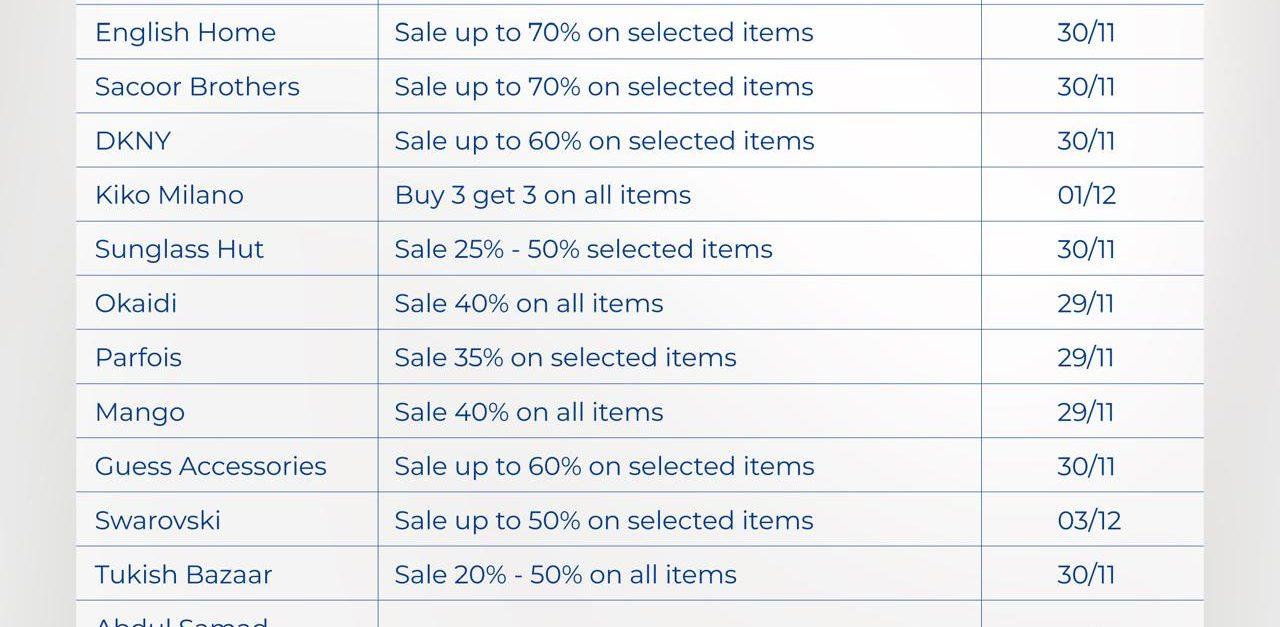Click Swarovski's 03/12 end date
Image resolution: width=1280 pixels, height=627 pixels.
(x=1089, y=520)
